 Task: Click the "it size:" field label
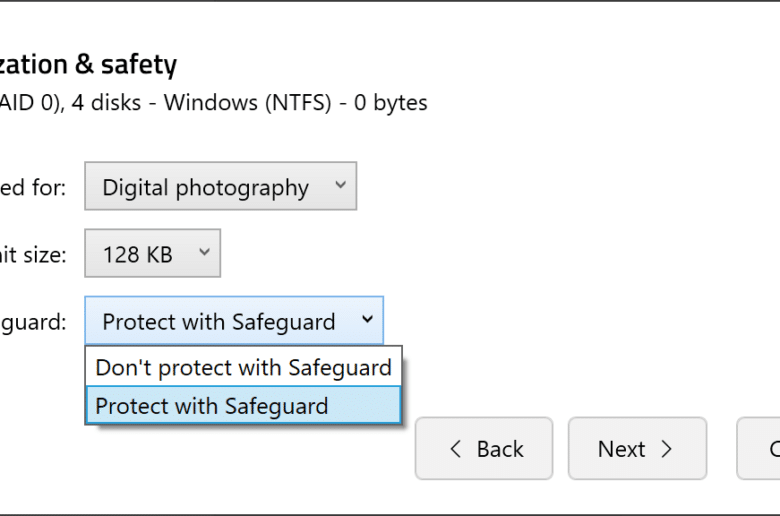33,255
